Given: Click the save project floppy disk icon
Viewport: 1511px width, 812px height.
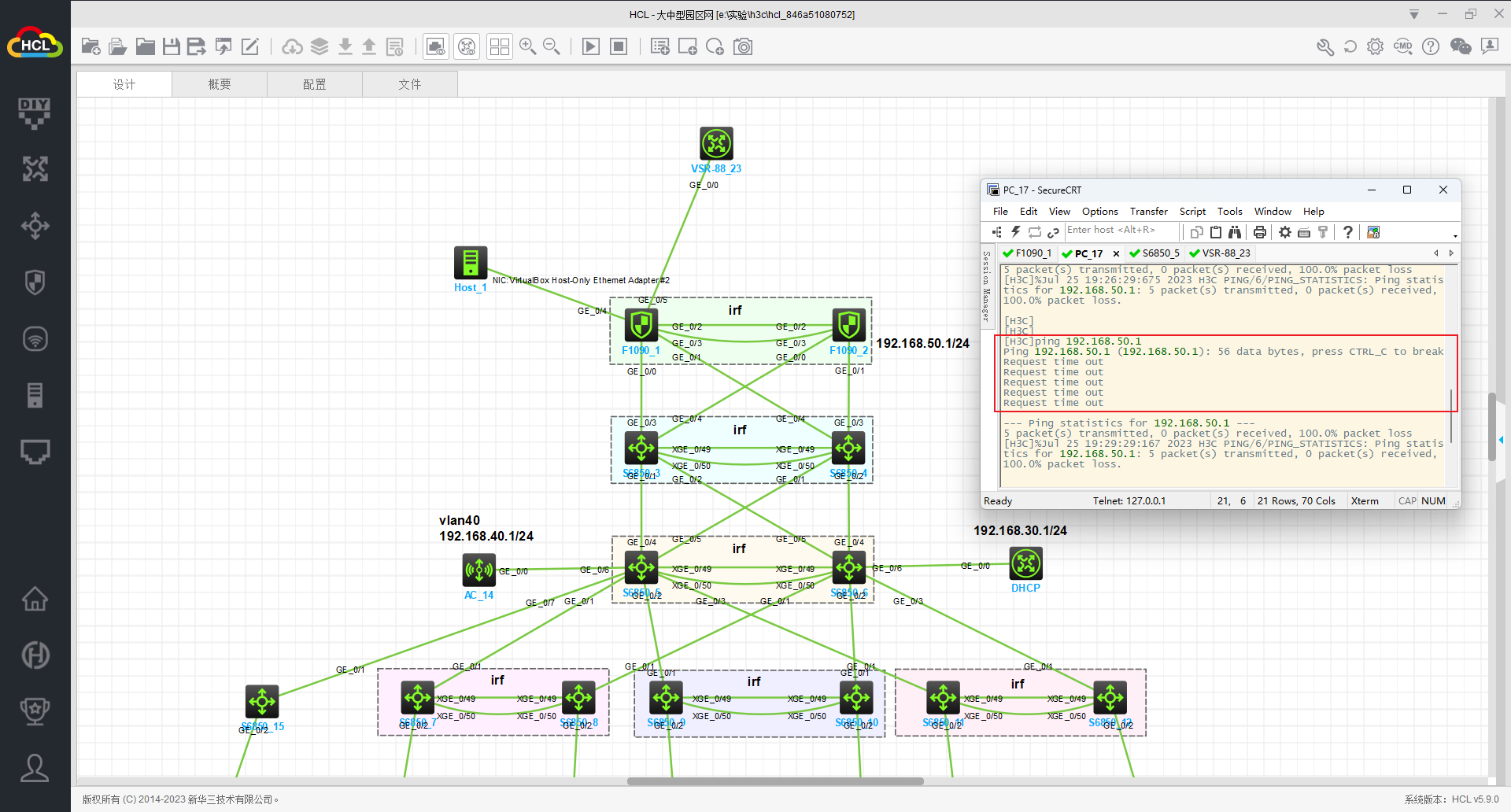Looking at the screenshot, I should pyautogui.click(x=171, y=47).
